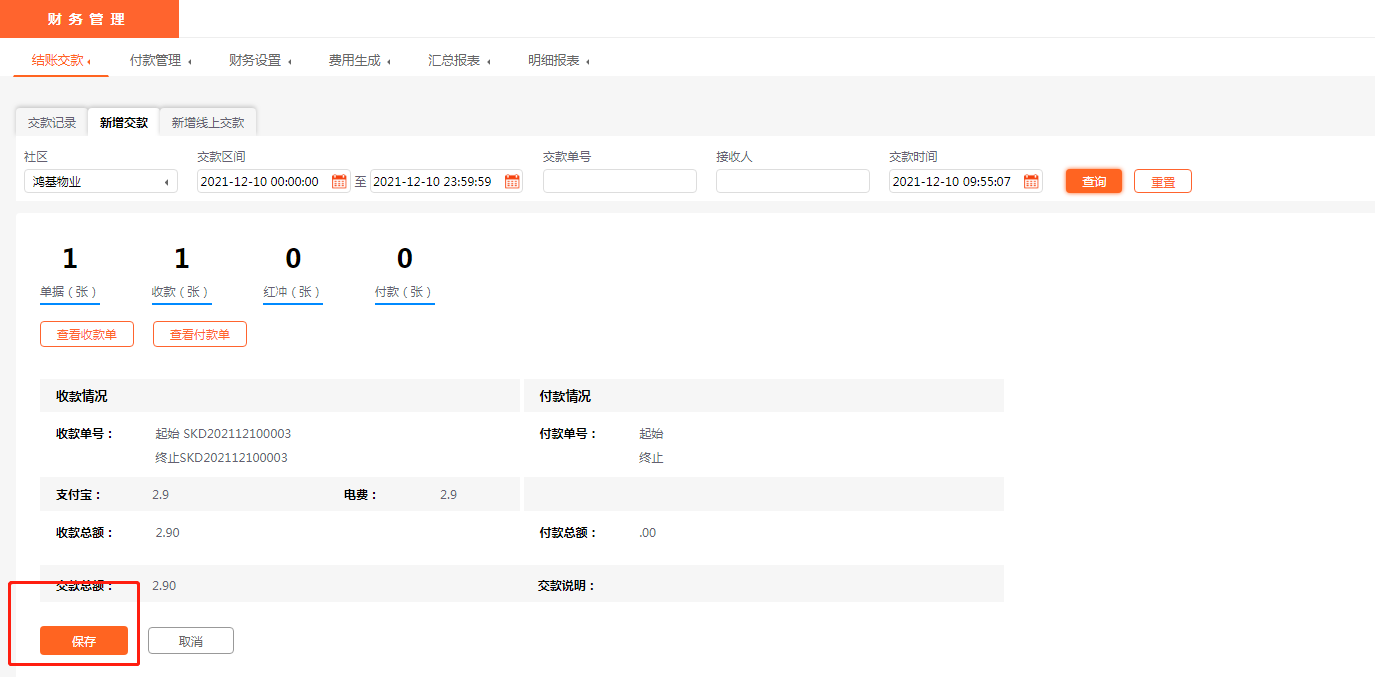This screenshot has width=1375, height=677.
Task: Open the 财务设置 menu
Action: [x=259, y=60]
